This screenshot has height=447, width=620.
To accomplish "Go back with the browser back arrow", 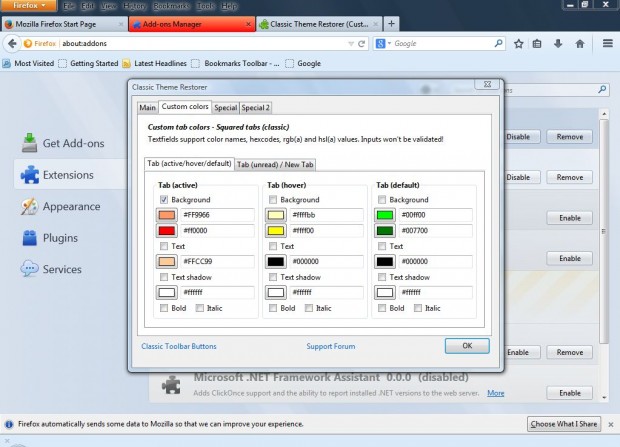I will pos(12,44).
